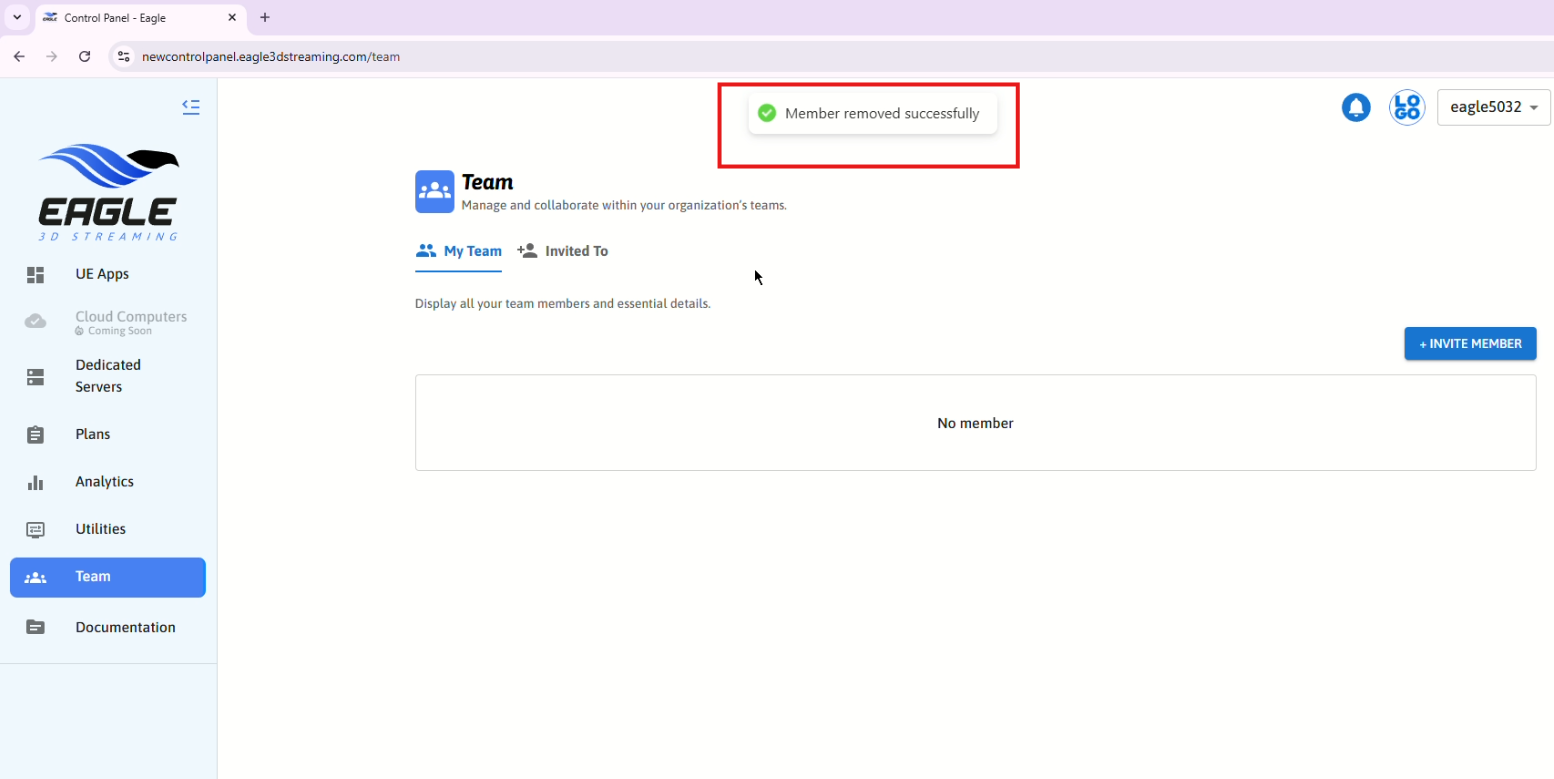
Task: Click the Analytics bar chart icon
Action: [36, 482]
